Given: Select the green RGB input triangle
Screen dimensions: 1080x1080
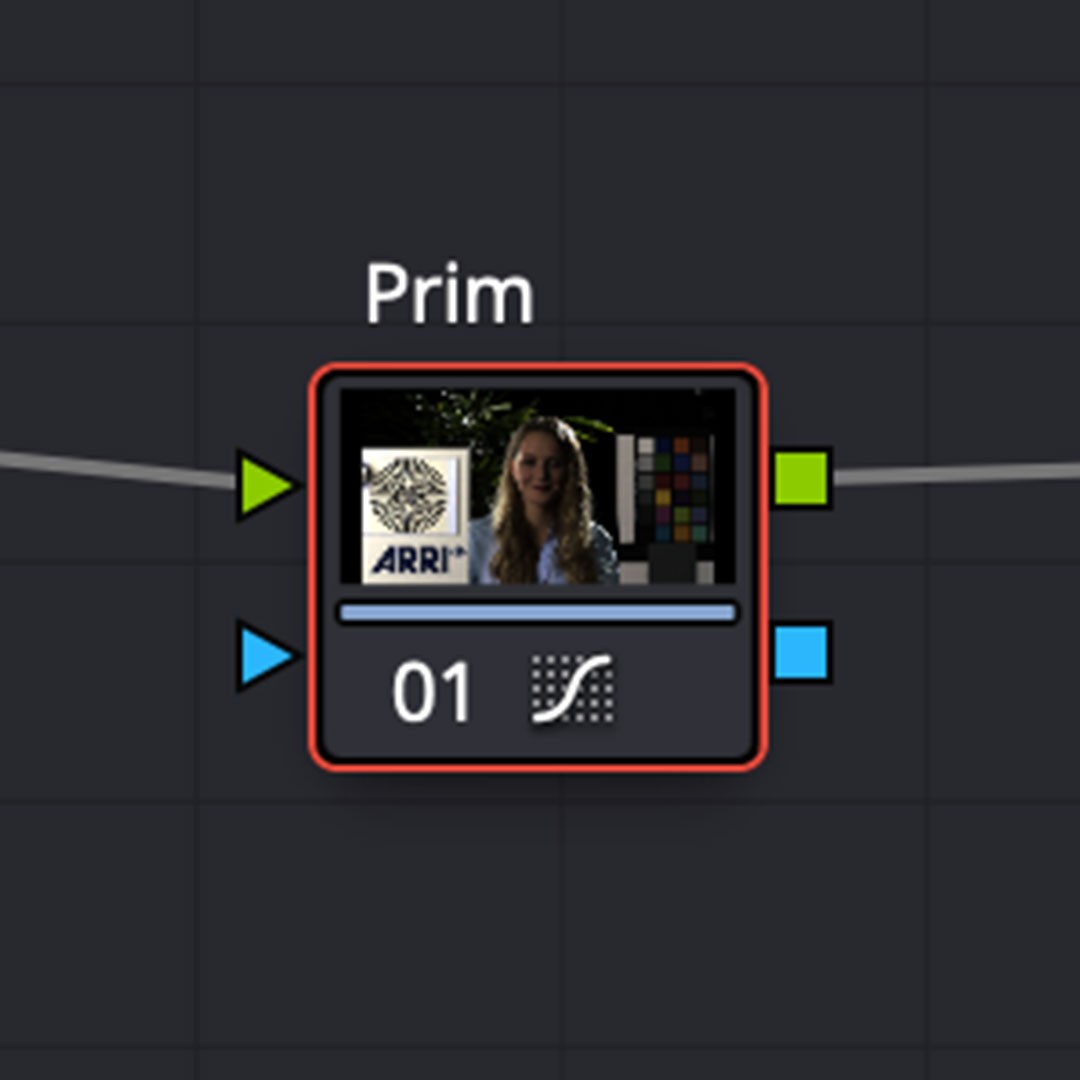Looking at the screenshot, I should [267, 485].
